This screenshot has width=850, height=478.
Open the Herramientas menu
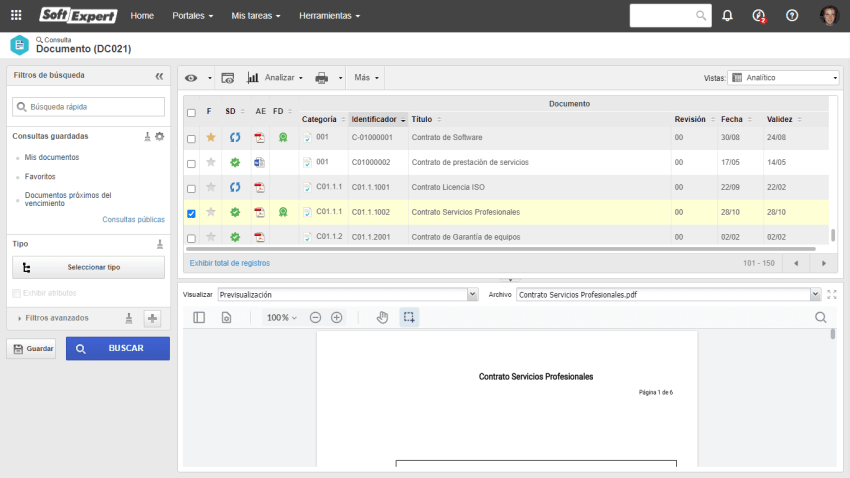[329, 16]
